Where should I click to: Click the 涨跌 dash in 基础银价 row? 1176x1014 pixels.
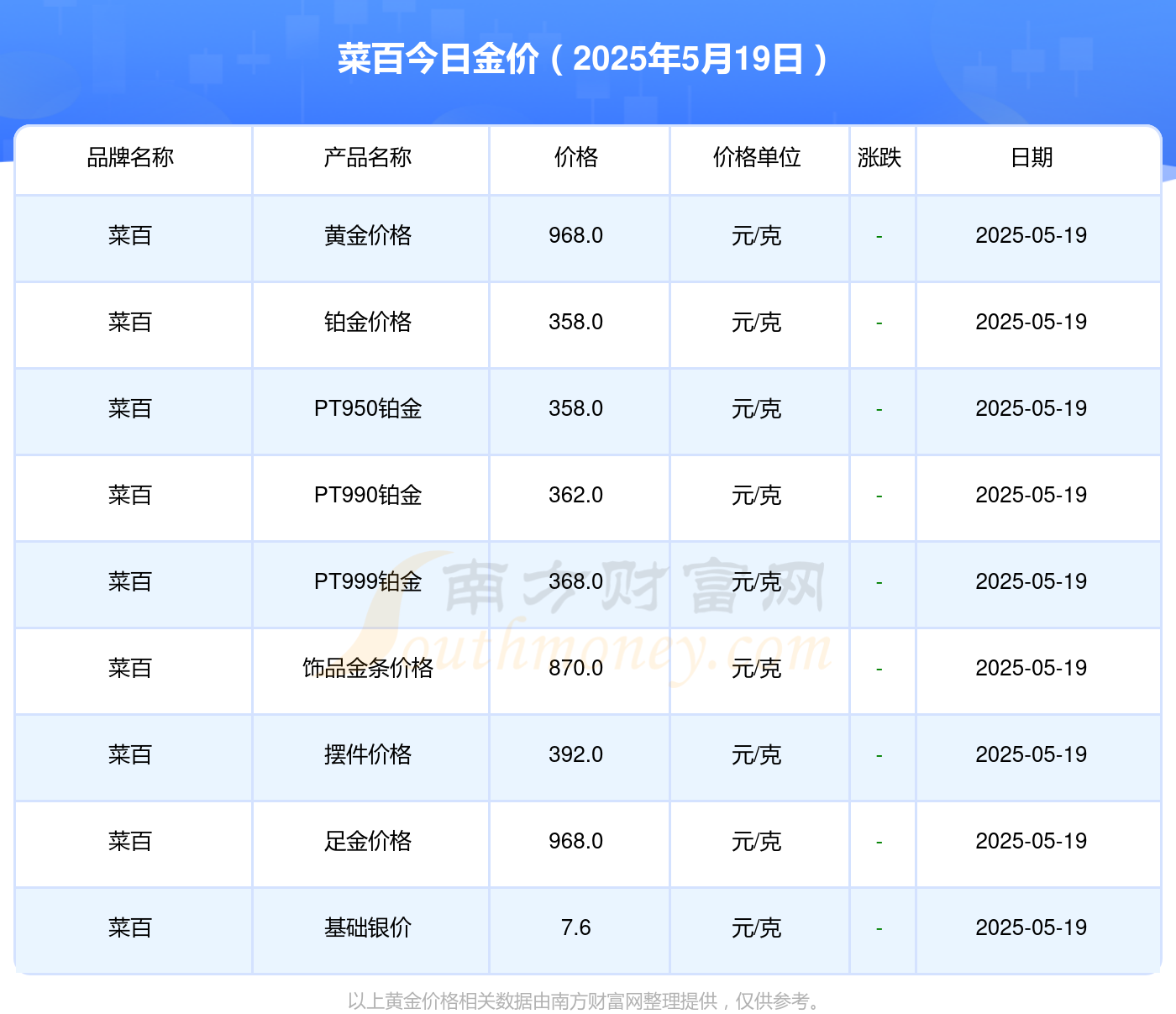pos(879,929)
